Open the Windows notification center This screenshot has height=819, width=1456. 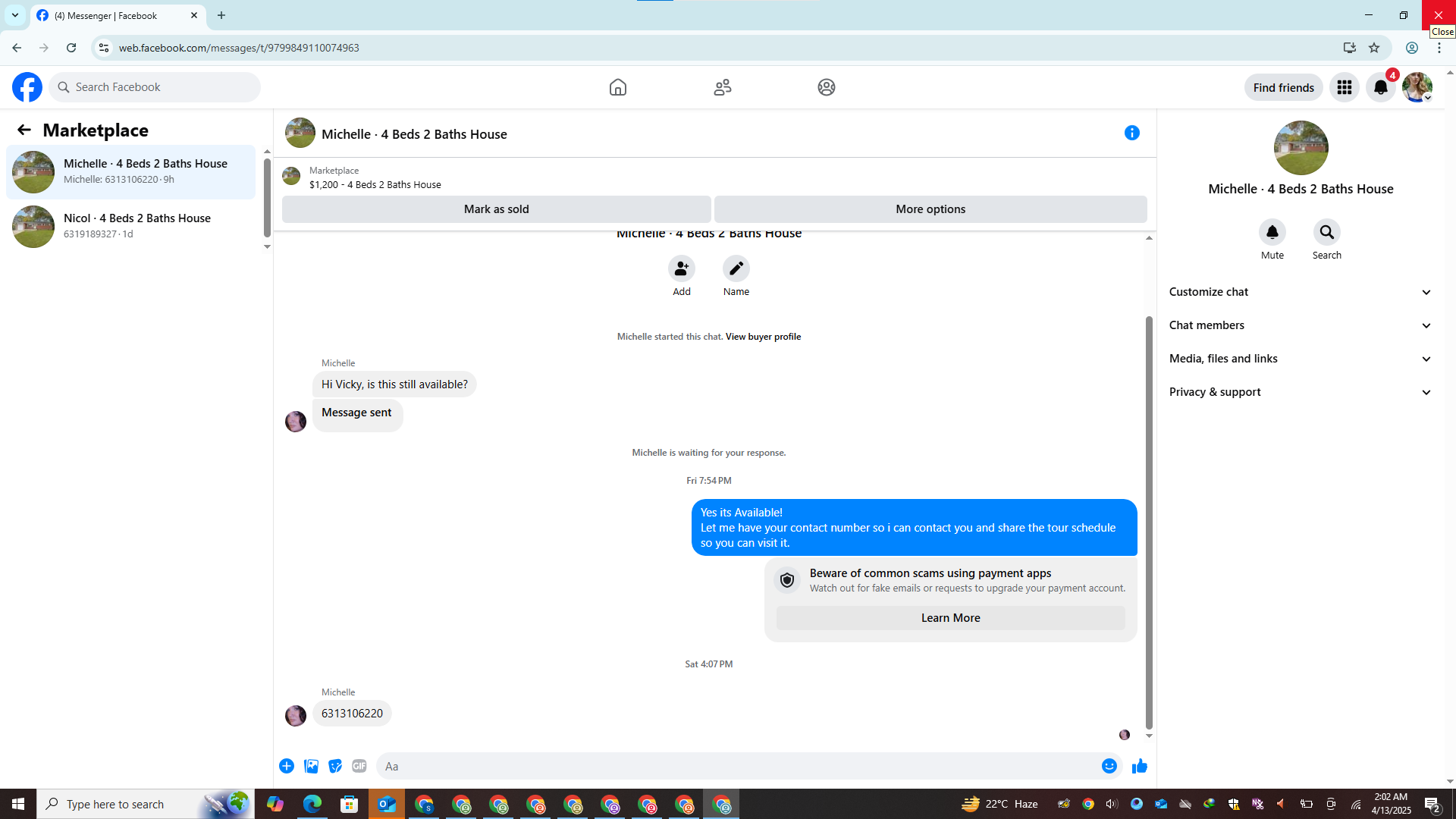[1432, 804]
